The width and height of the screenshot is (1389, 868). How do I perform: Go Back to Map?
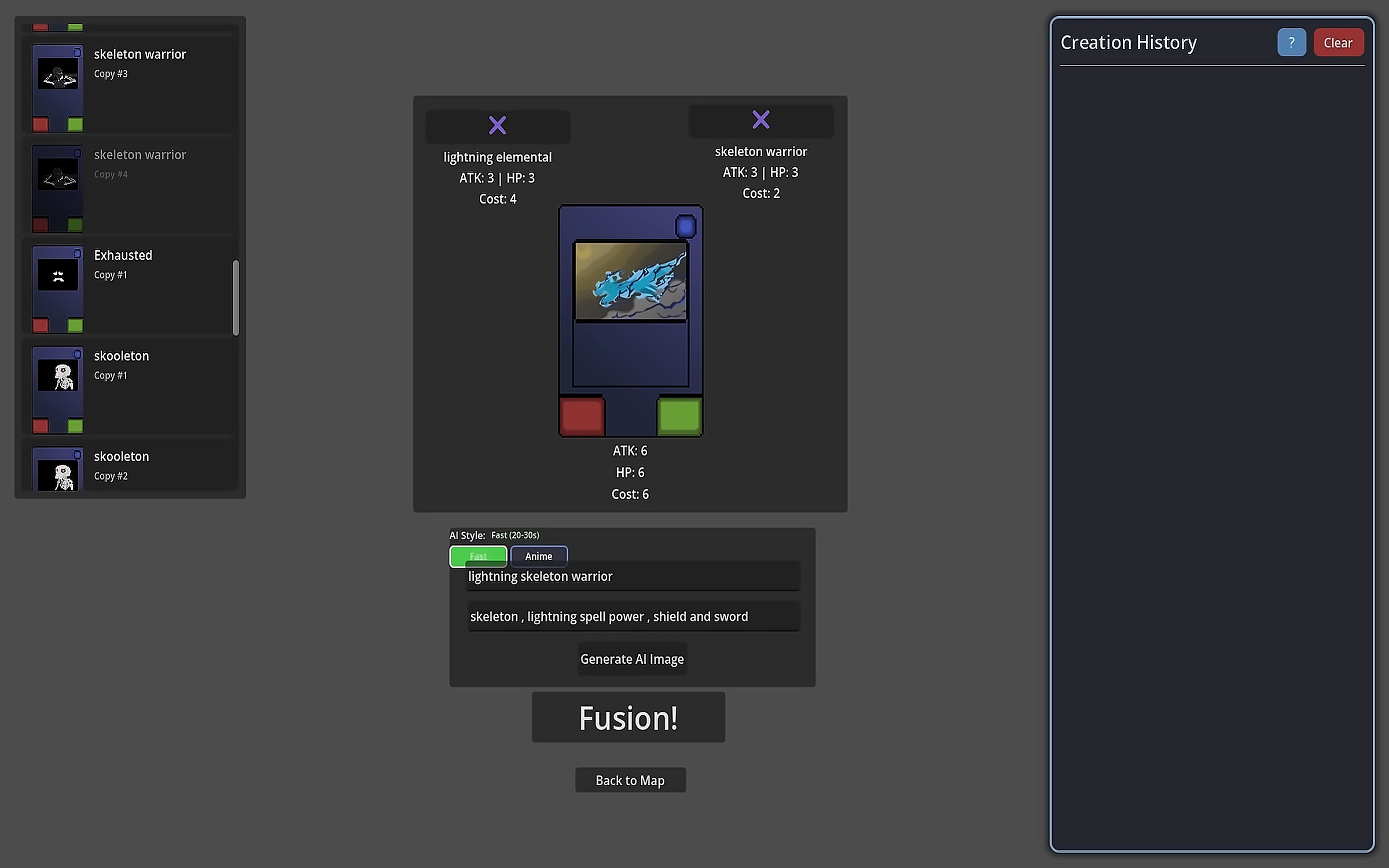[630, 780]
